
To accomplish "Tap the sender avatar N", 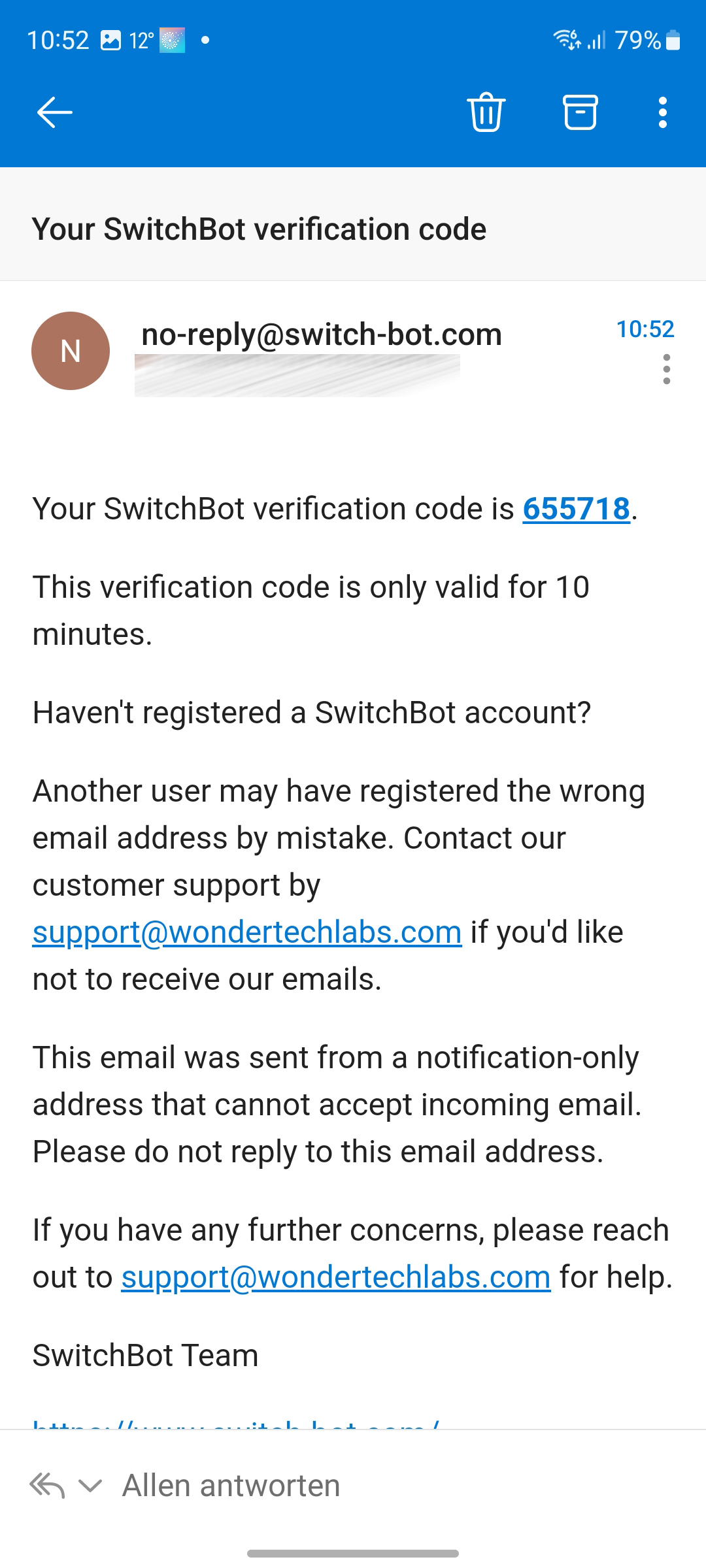I will [x=71, y=351].
